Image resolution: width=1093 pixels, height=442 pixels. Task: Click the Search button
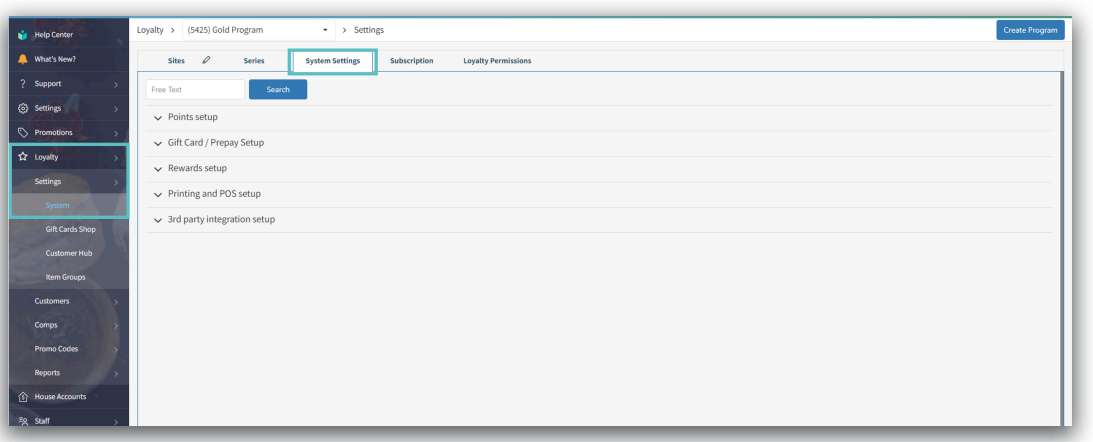pos(277,90)
